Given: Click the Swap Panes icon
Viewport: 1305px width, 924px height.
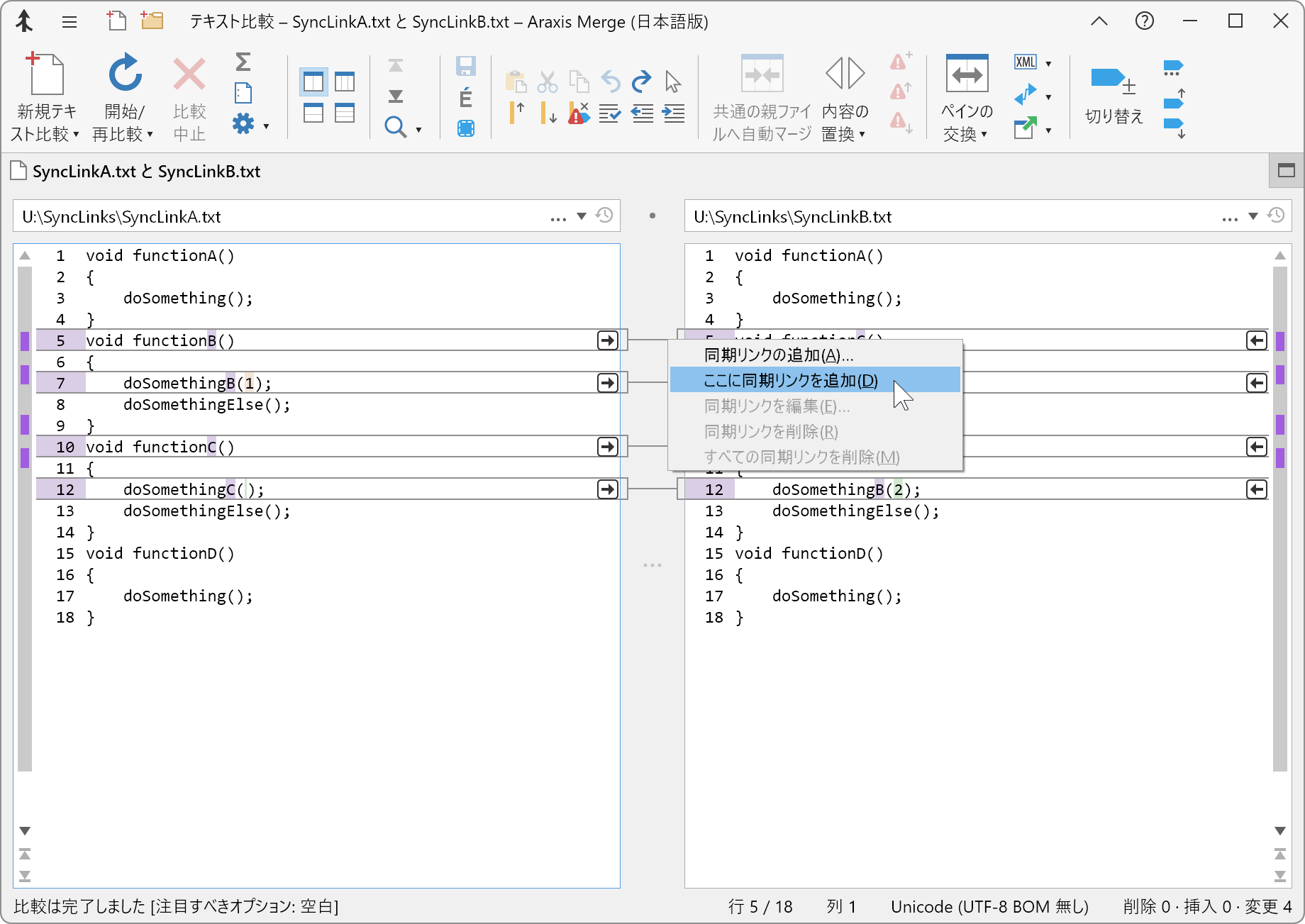Looking at the screenshot, I should [x=967, y=74].
